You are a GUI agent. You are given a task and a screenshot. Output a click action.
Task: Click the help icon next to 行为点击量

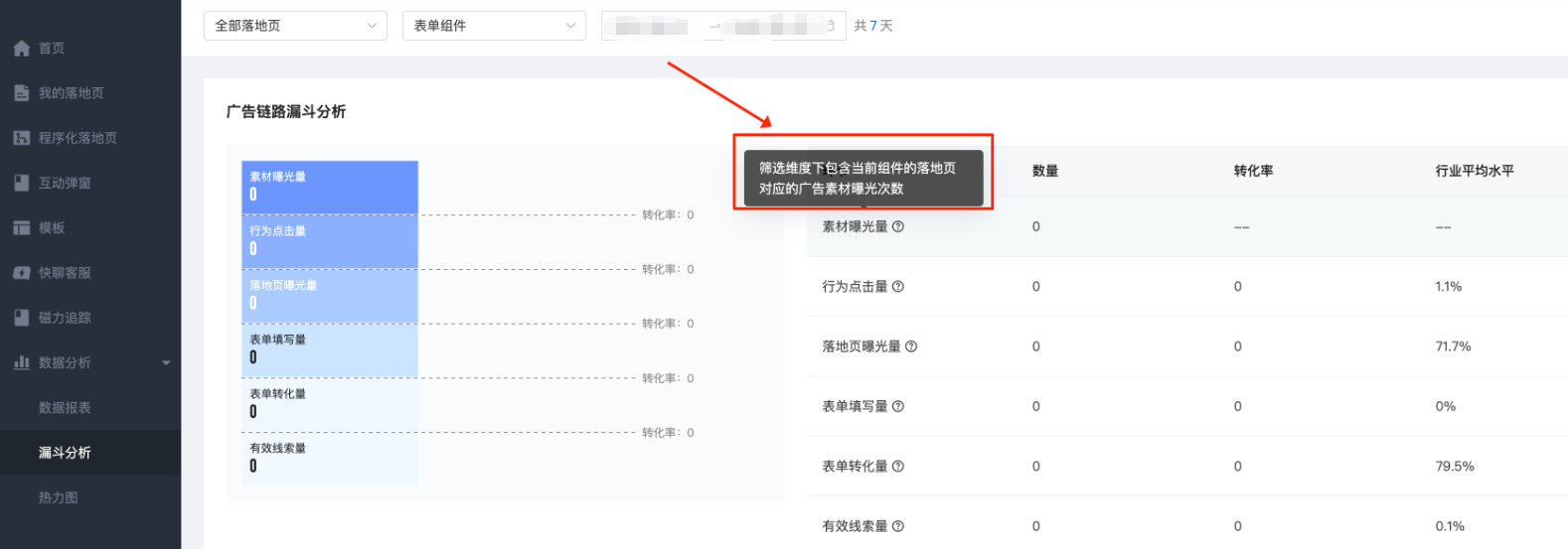click(898, 286)
